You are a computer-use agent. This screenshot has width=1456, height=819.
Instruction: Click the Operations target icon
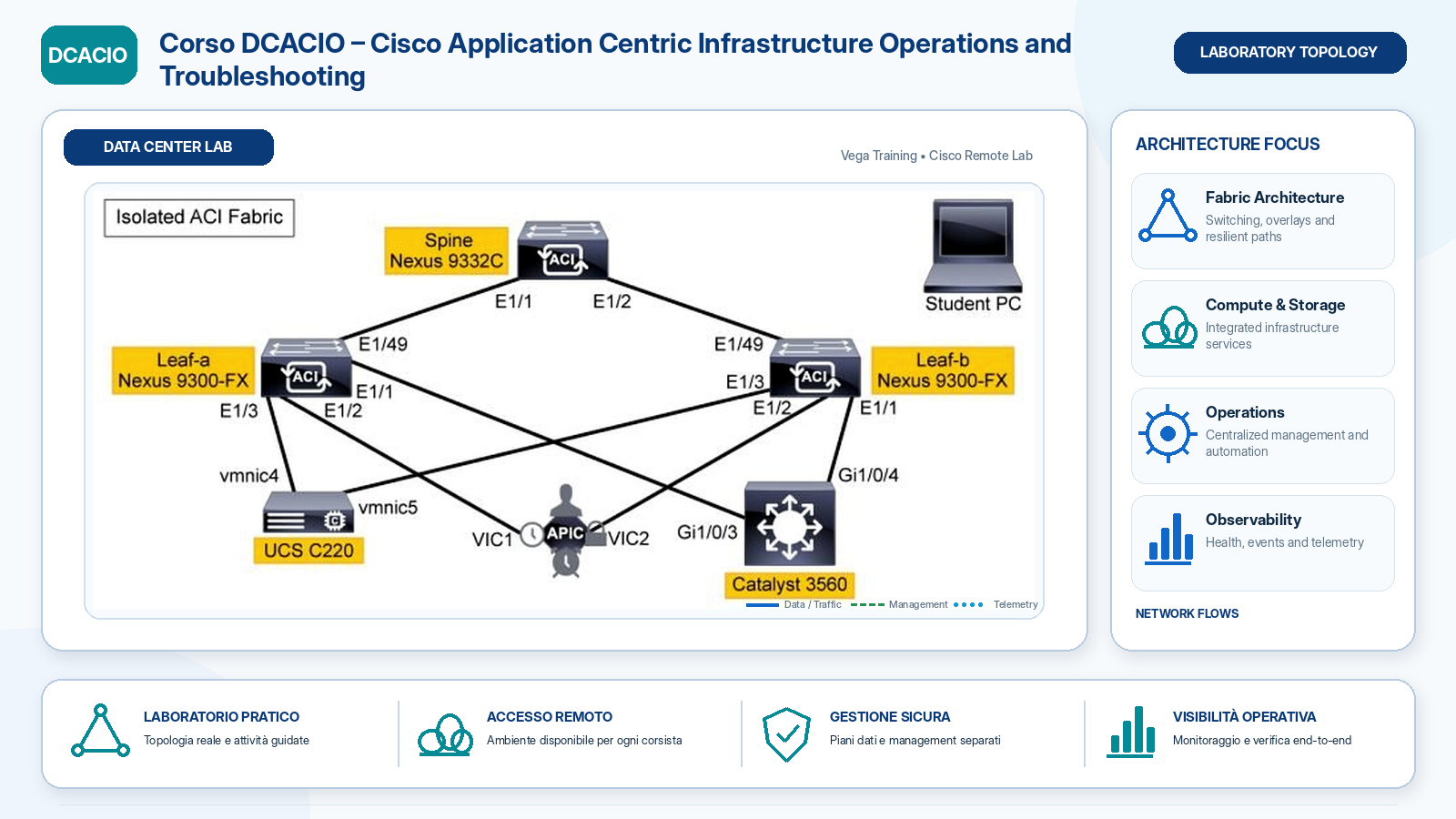pos(1168,433)
